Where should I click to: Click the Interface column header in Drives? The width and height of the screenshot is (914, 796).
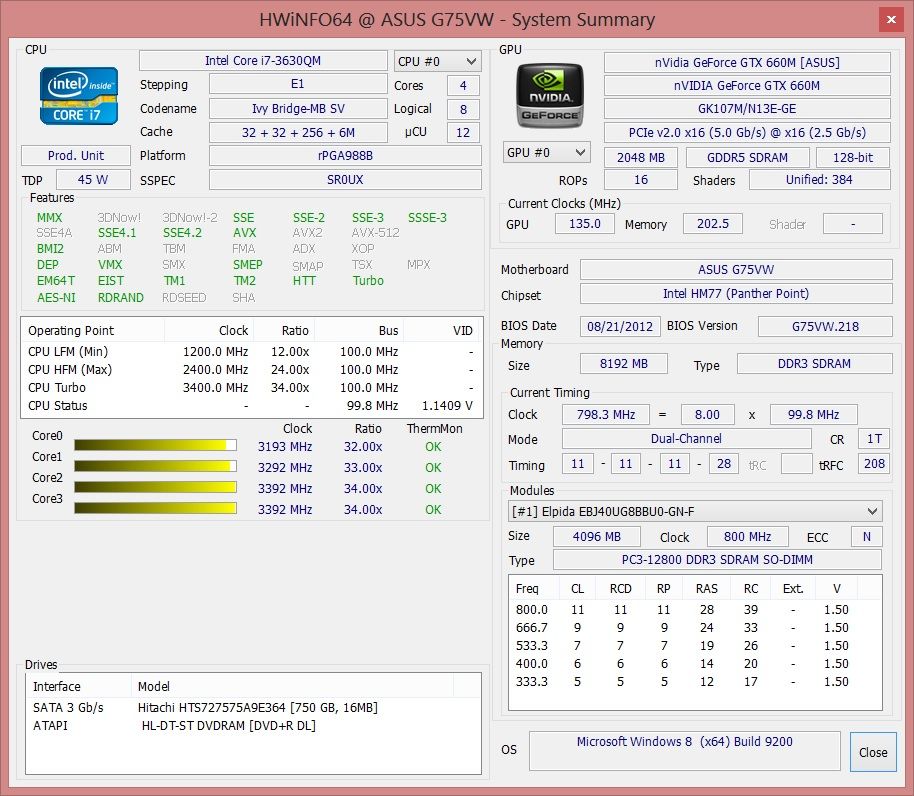pyautogui.click(x=79, y=686)
